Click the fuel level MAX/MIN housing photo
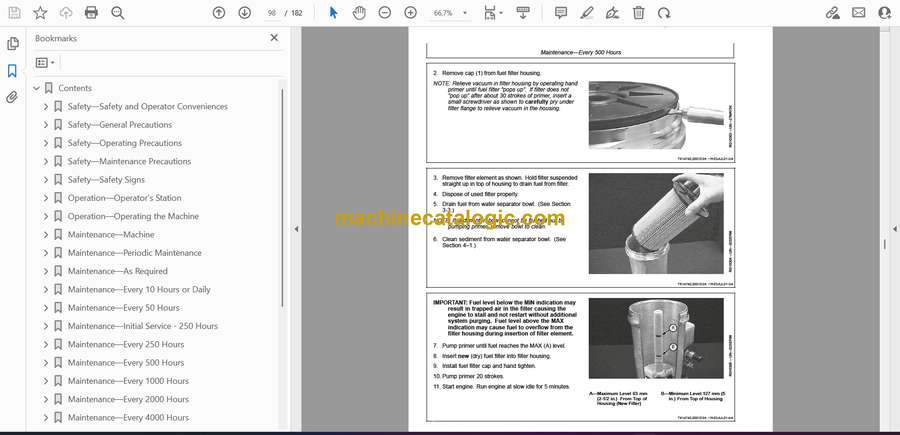The image size is (900, 435). click(x=656, y=339)
